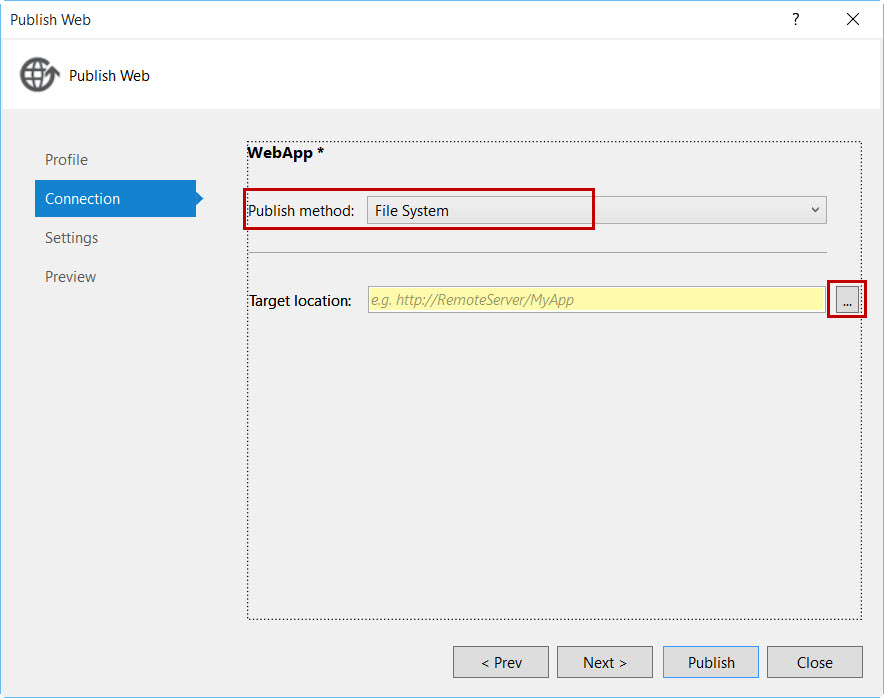Viewport: 884px width, 698px height.
Task: Click the < Prev button
Action: (x=501, y=662)
